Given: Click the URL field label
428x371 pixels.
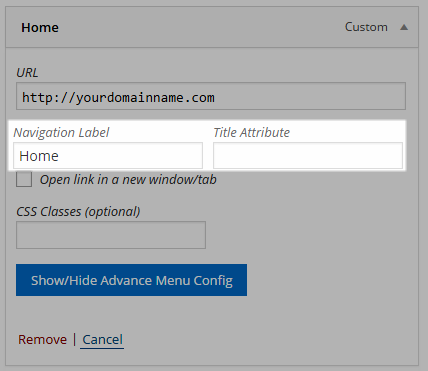Looking at the screenshot, I should tap(27, 72).
